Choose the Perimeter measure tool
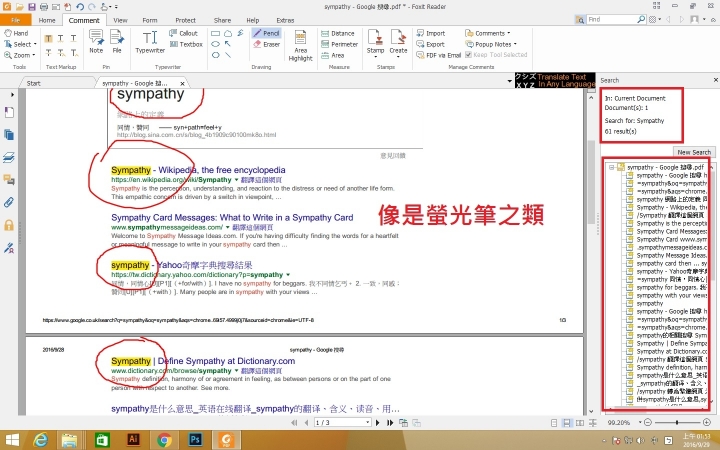The height and width of the screenshot is (450, 720). coord(339,44)
